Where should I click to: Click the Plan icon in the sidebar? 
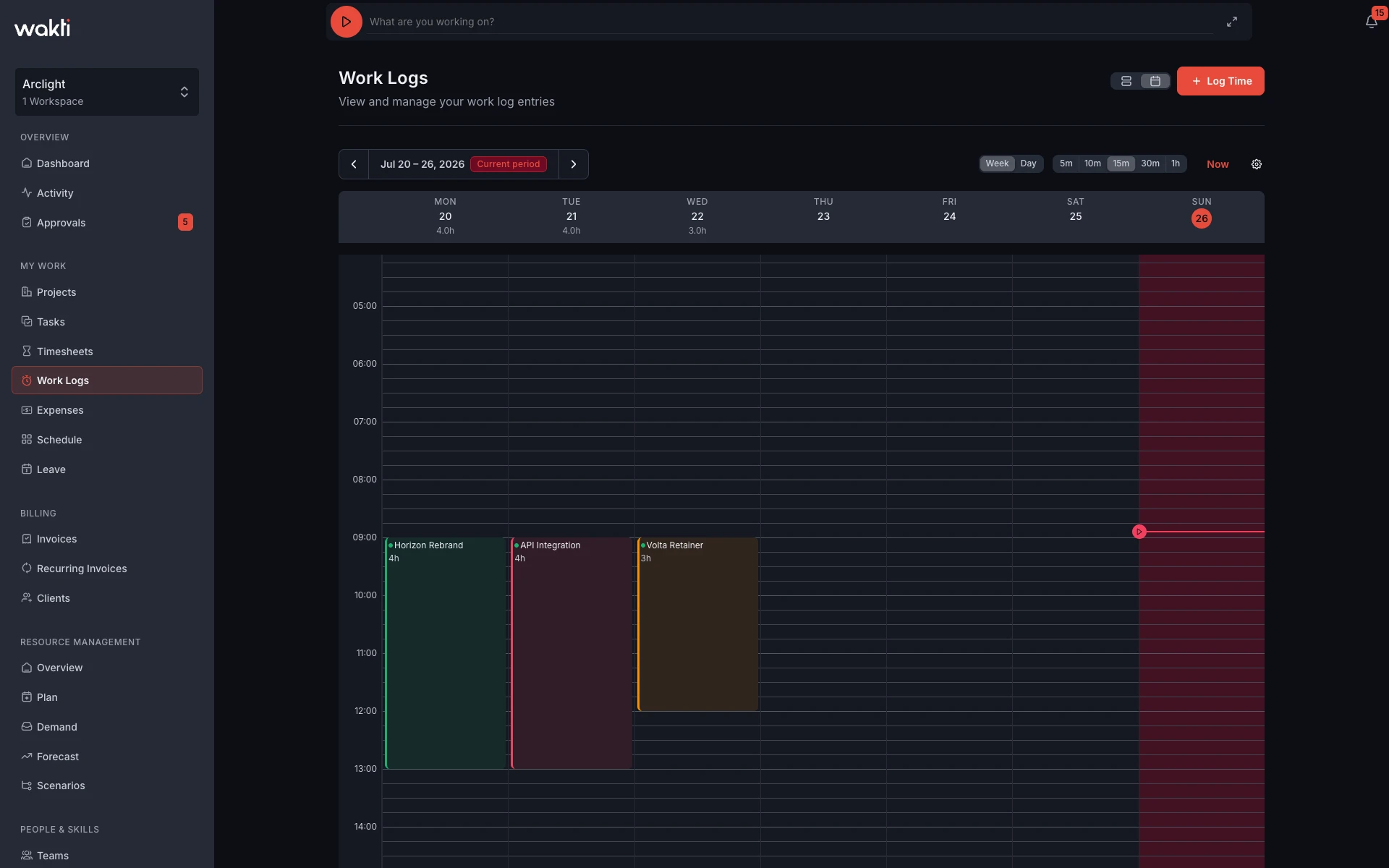click(x=27, y=697)
